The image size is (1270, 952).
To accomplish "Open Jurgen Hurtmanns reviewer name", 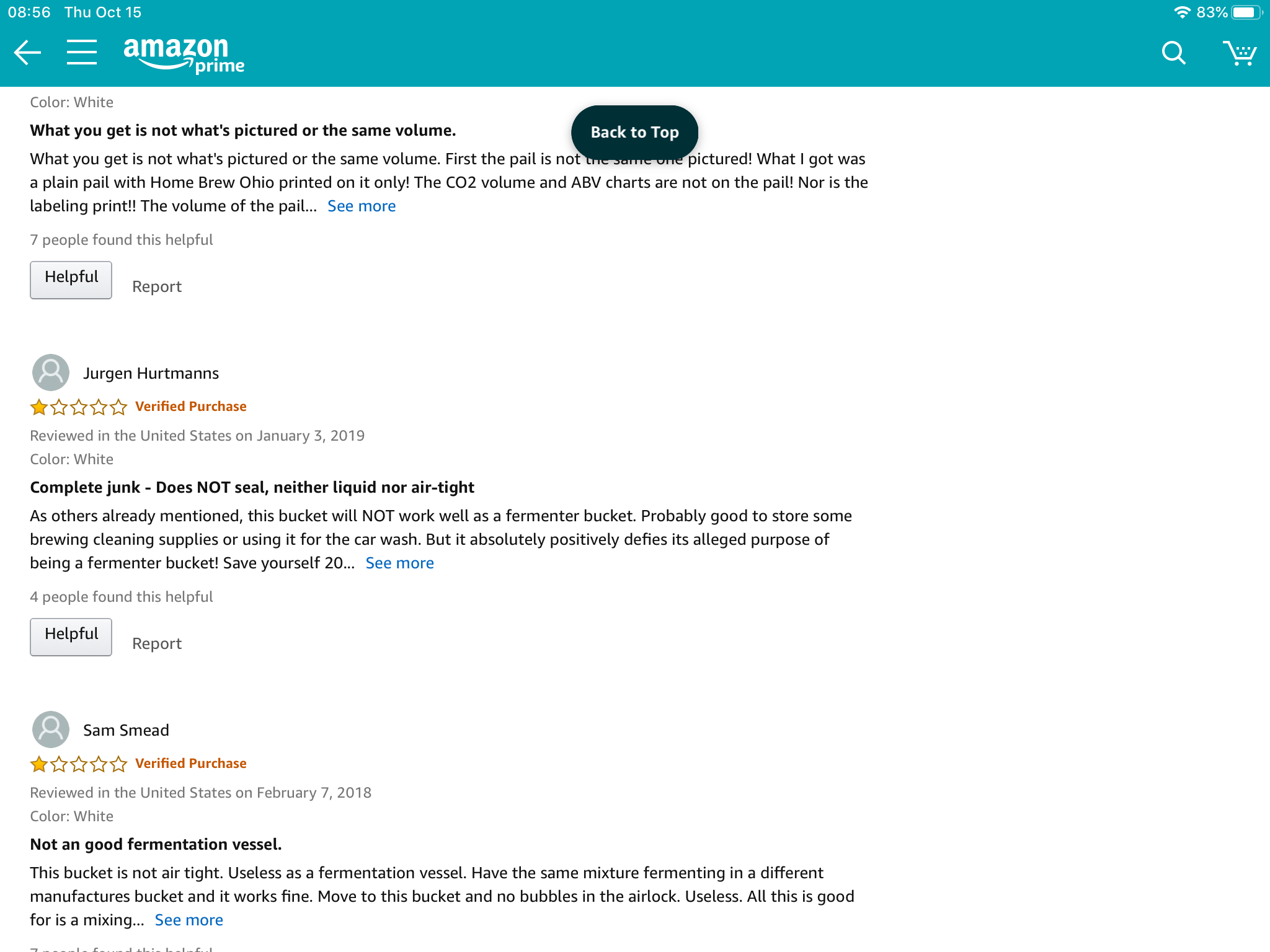I will point(151,373).
